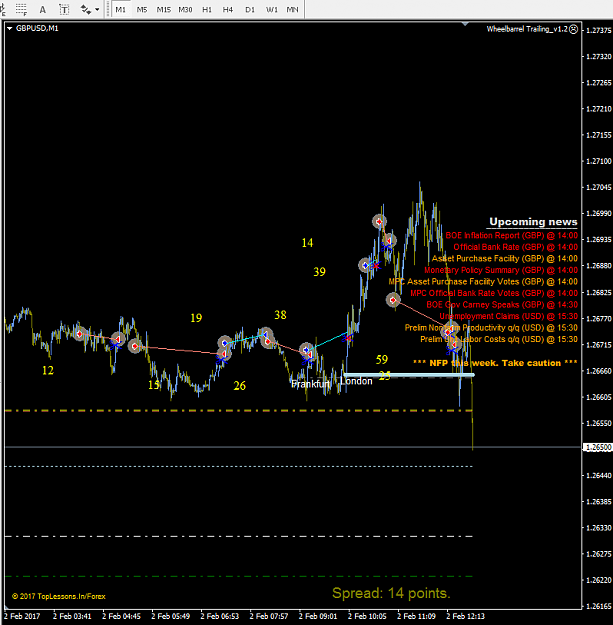613x625 pixels.
Task: Click the 2 Feb 2017 time axis label
Action: [22, 616]
